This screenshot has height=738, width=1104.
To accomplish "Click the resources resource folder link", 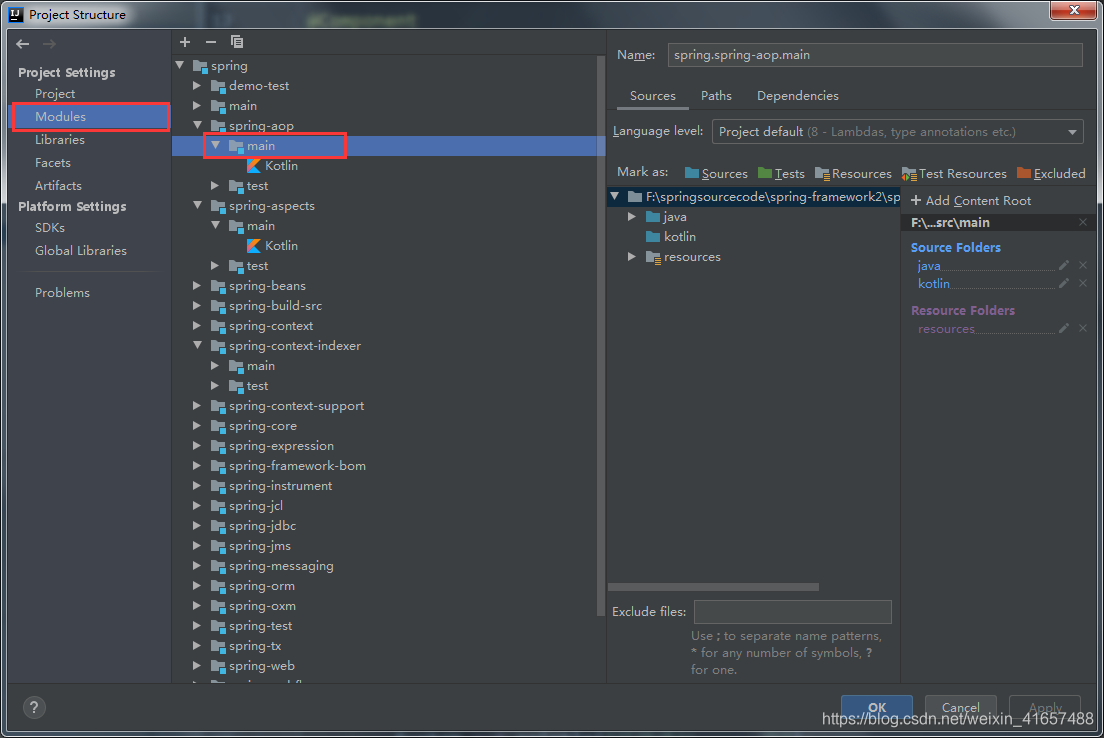I will pos(946,329).
